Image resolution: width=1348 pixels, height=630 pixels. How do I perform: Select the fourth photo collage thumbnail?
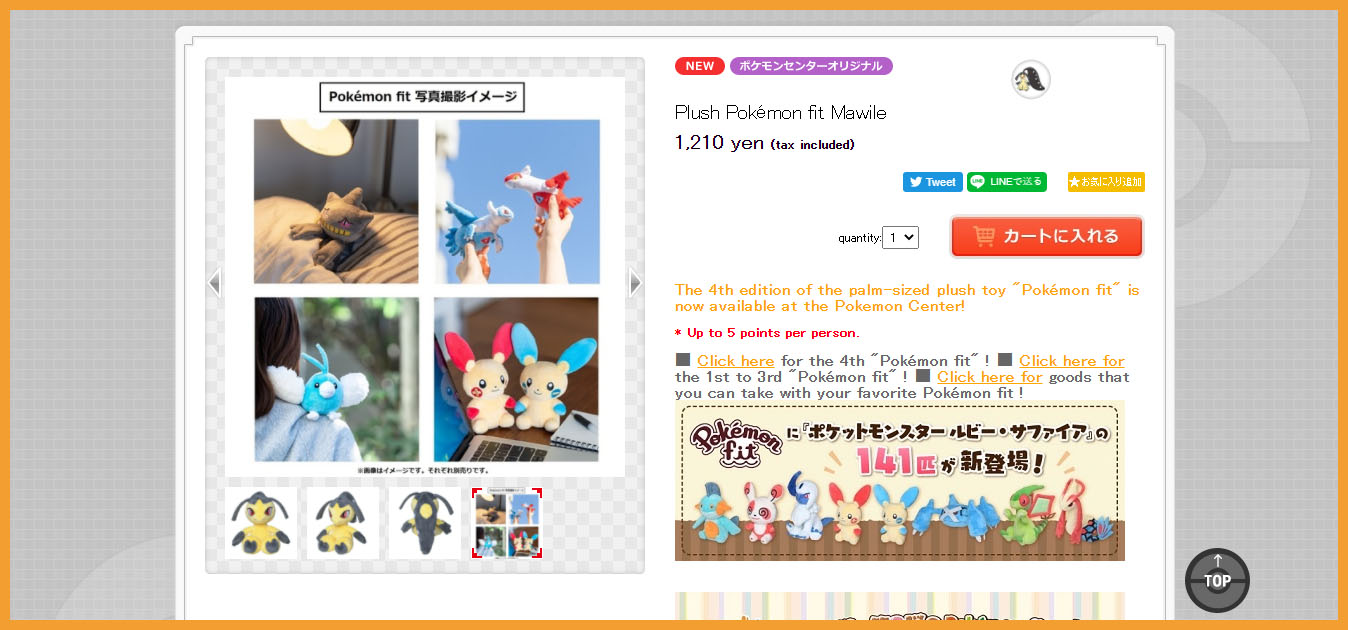pyautogui.click(x=507, y=523)
